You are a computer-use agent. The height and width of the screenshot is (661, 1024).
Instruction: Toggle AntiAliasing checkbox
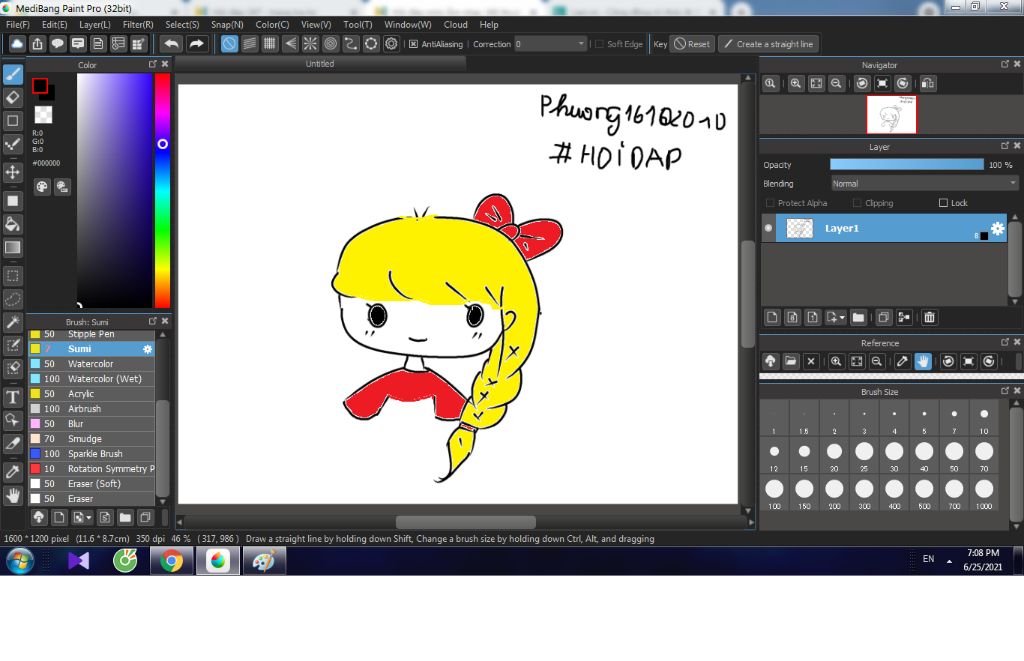tap(413, 44)
